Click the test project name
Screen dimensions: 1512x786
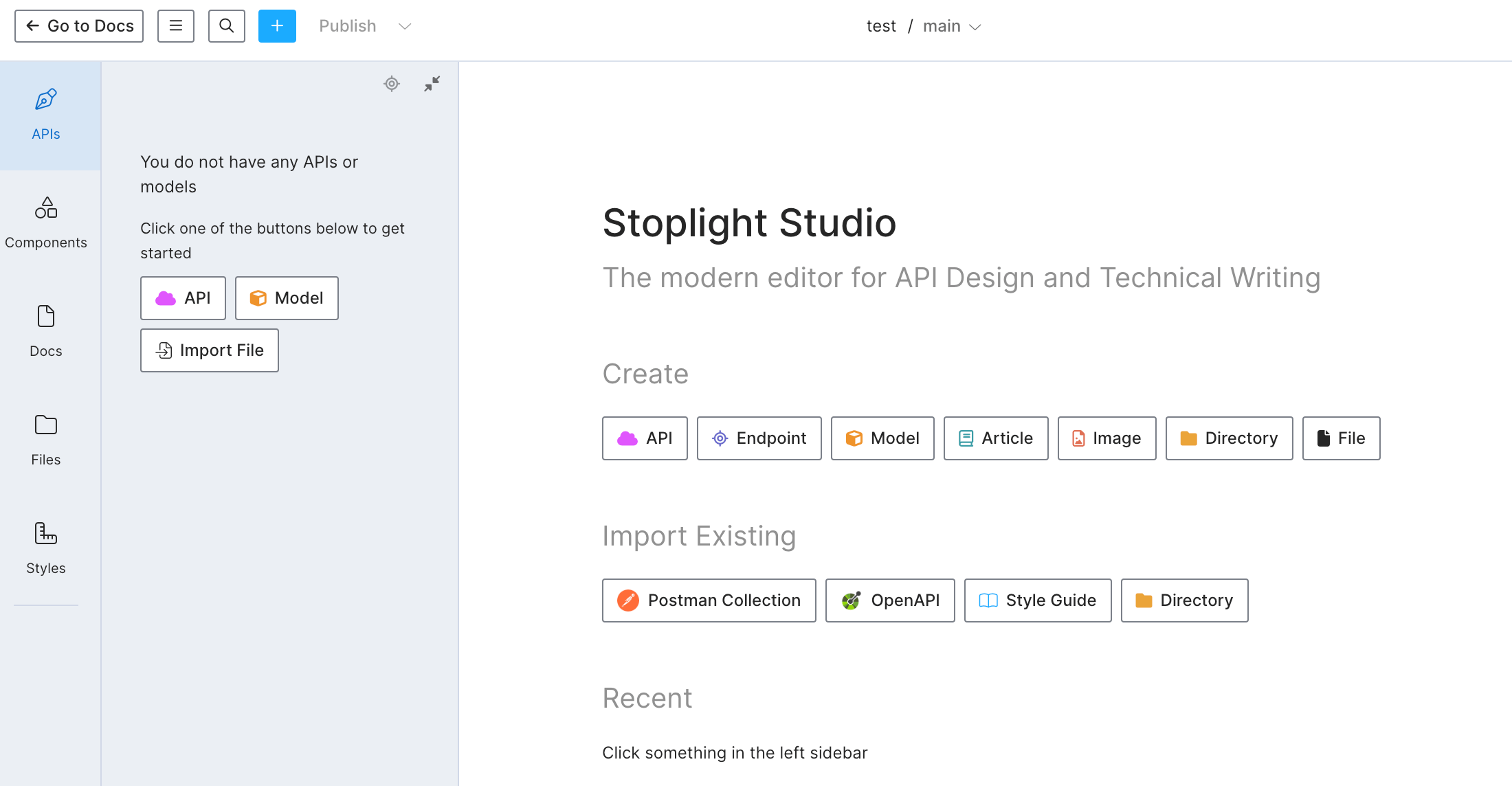point(881,26)
